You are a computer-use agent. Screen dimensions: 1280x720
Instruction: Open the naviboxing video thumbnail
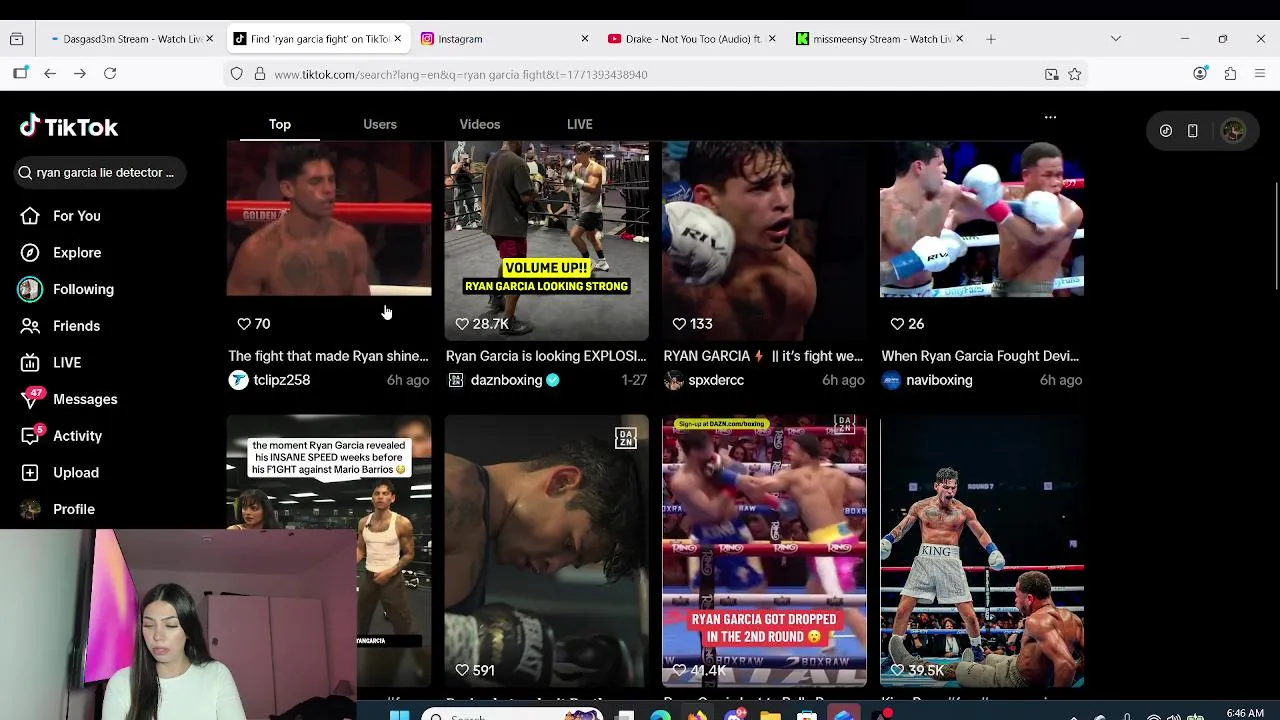982,240
